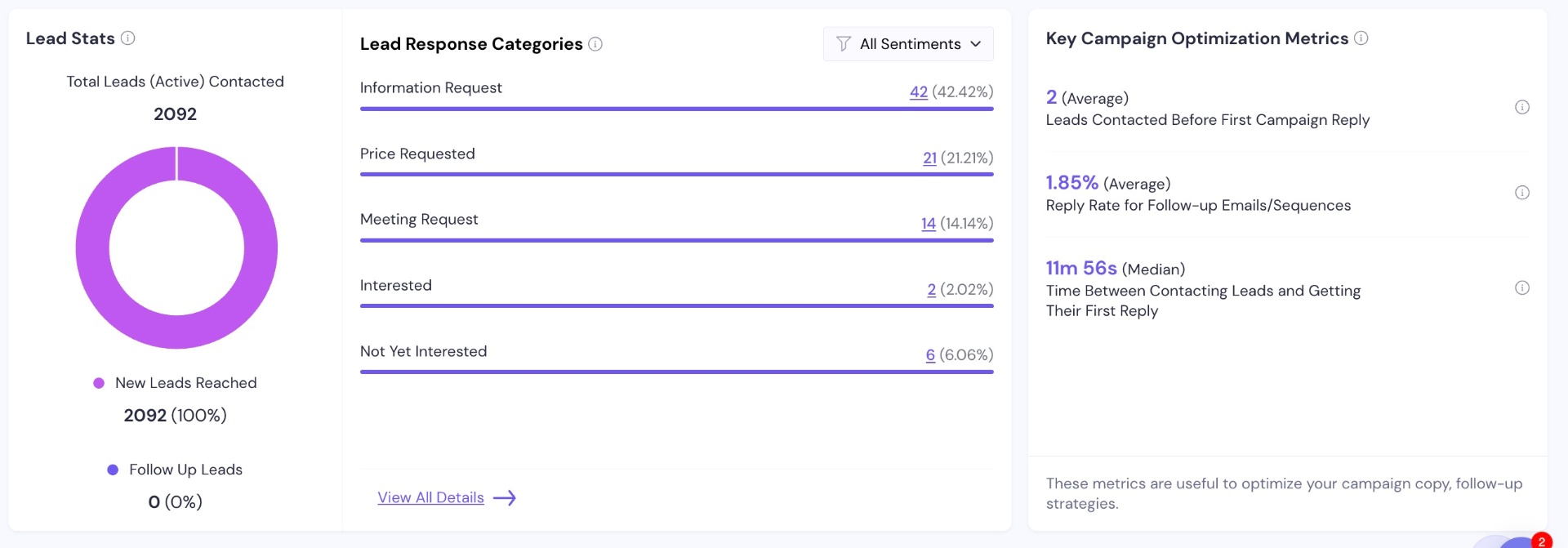Click the Not Yet Interested progress bar

click(x=677, y=372)
